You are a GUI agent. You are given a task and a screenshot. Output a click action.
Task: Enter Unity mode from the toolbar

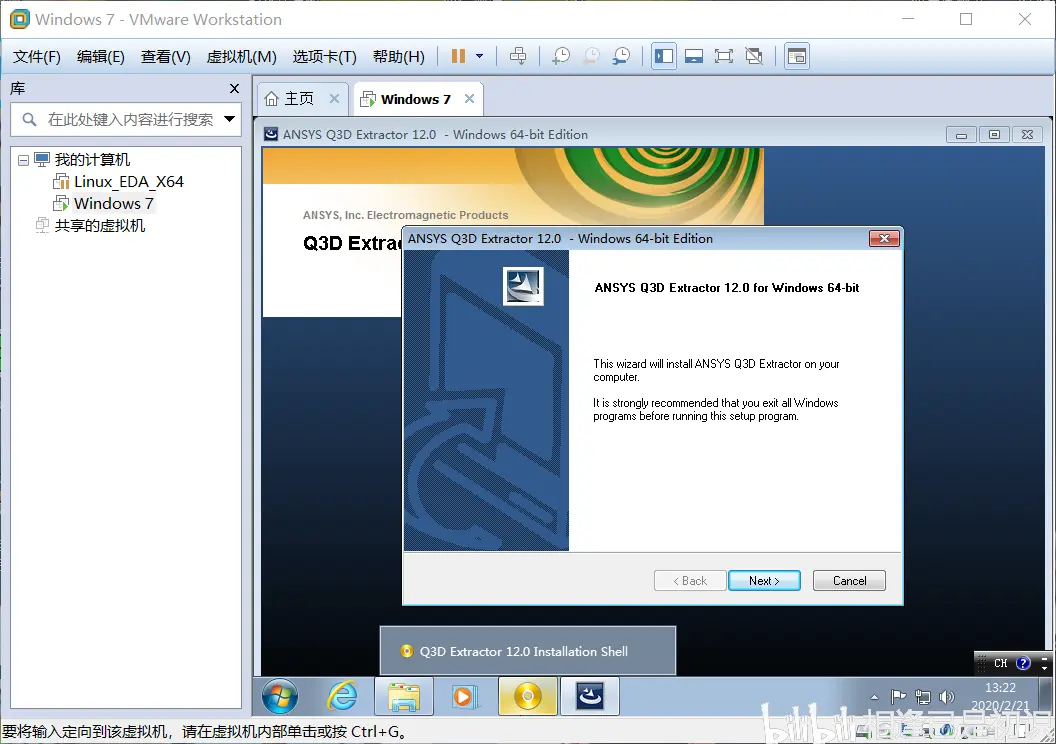coord(754,56)
